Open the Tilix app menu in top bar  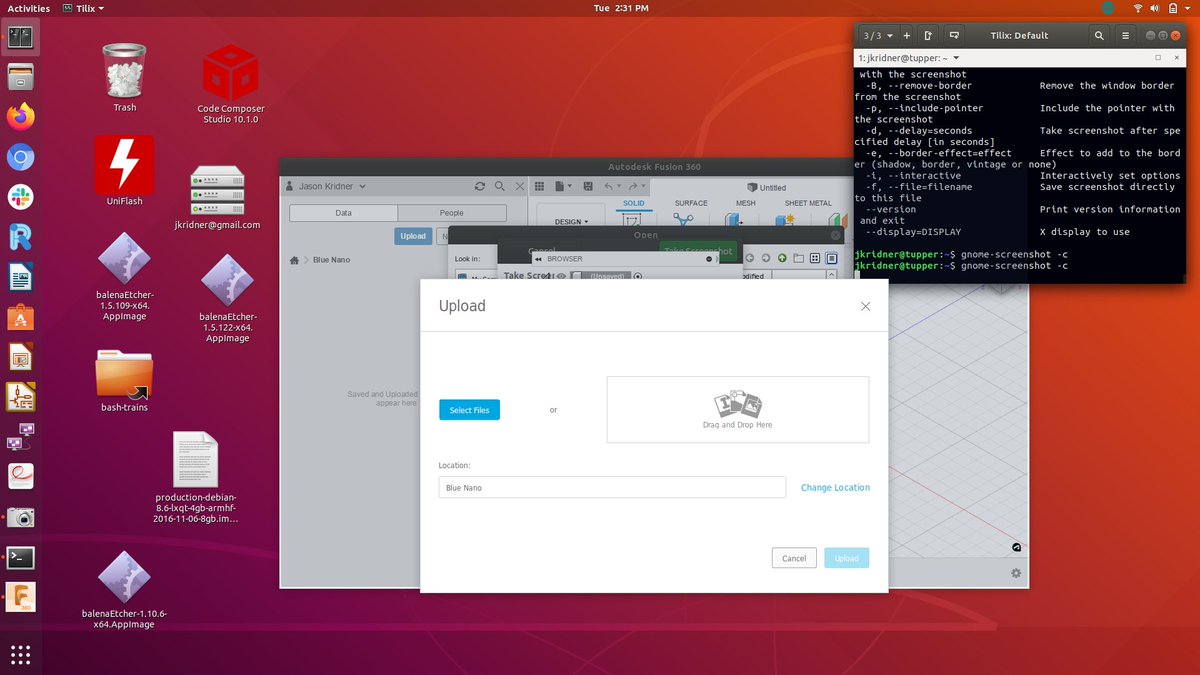click(84, 8)
